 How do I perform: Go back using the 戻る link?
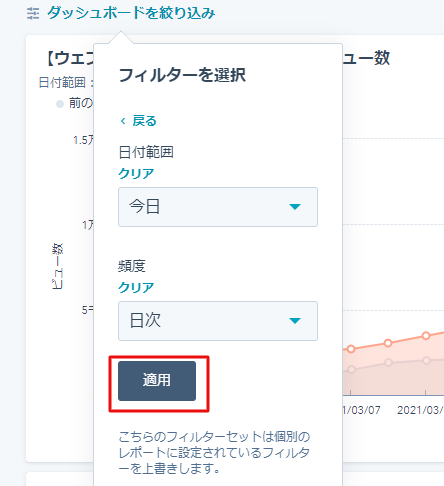[x=144, y=121]
